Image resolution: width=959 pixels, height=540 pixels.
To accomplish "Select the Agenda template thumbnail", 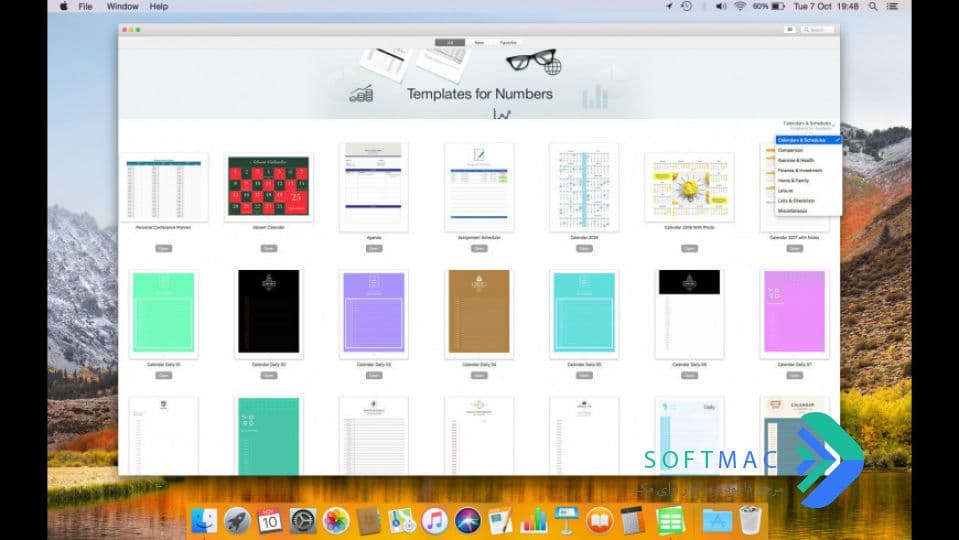I will click(374, 187).
